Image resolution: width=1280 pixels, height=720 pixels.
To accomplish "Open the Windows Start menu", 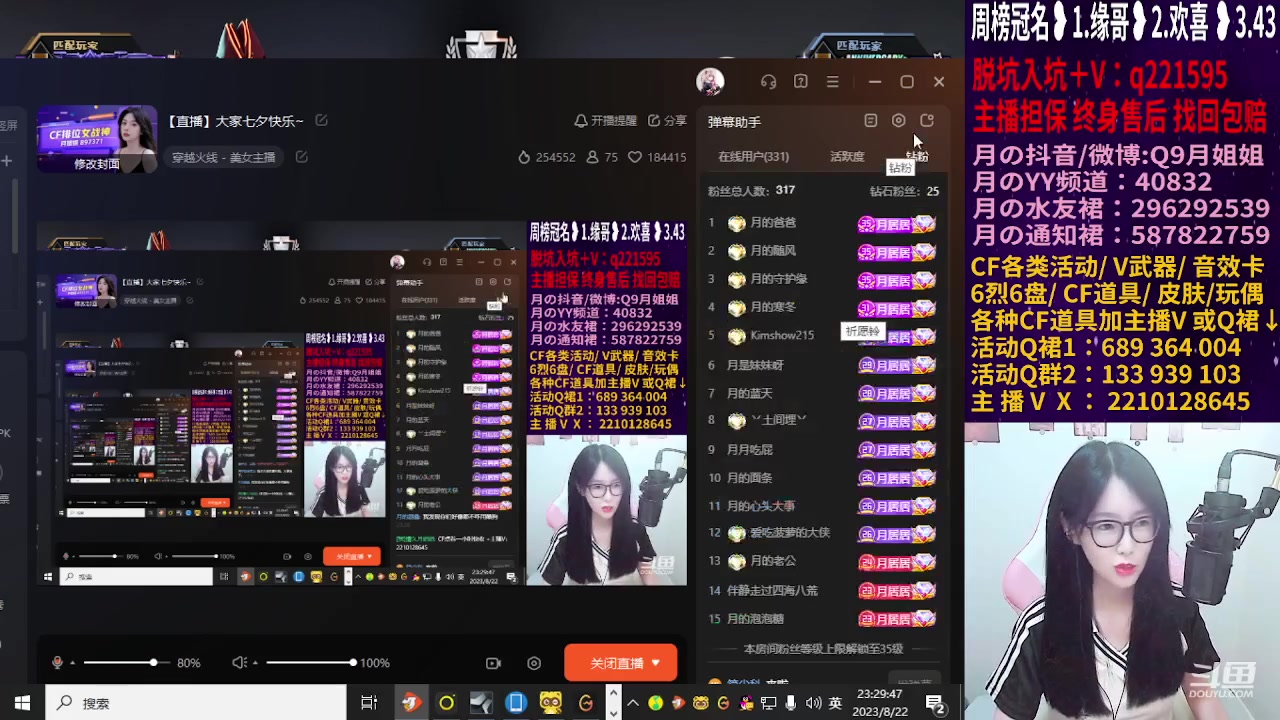I will coord(22,703).
